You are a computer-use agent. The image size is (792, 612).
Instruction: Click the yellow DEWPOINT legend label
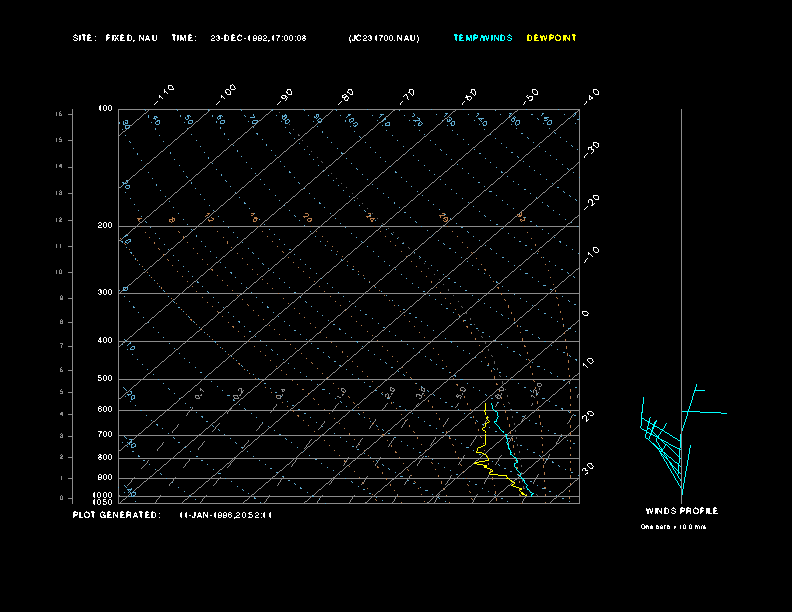(551, 38)
